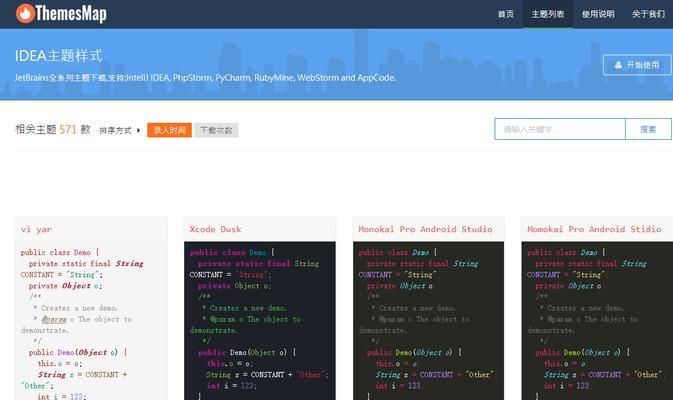Click the 571 theme count text
The image size is (673, 400).
click(68, 129)
